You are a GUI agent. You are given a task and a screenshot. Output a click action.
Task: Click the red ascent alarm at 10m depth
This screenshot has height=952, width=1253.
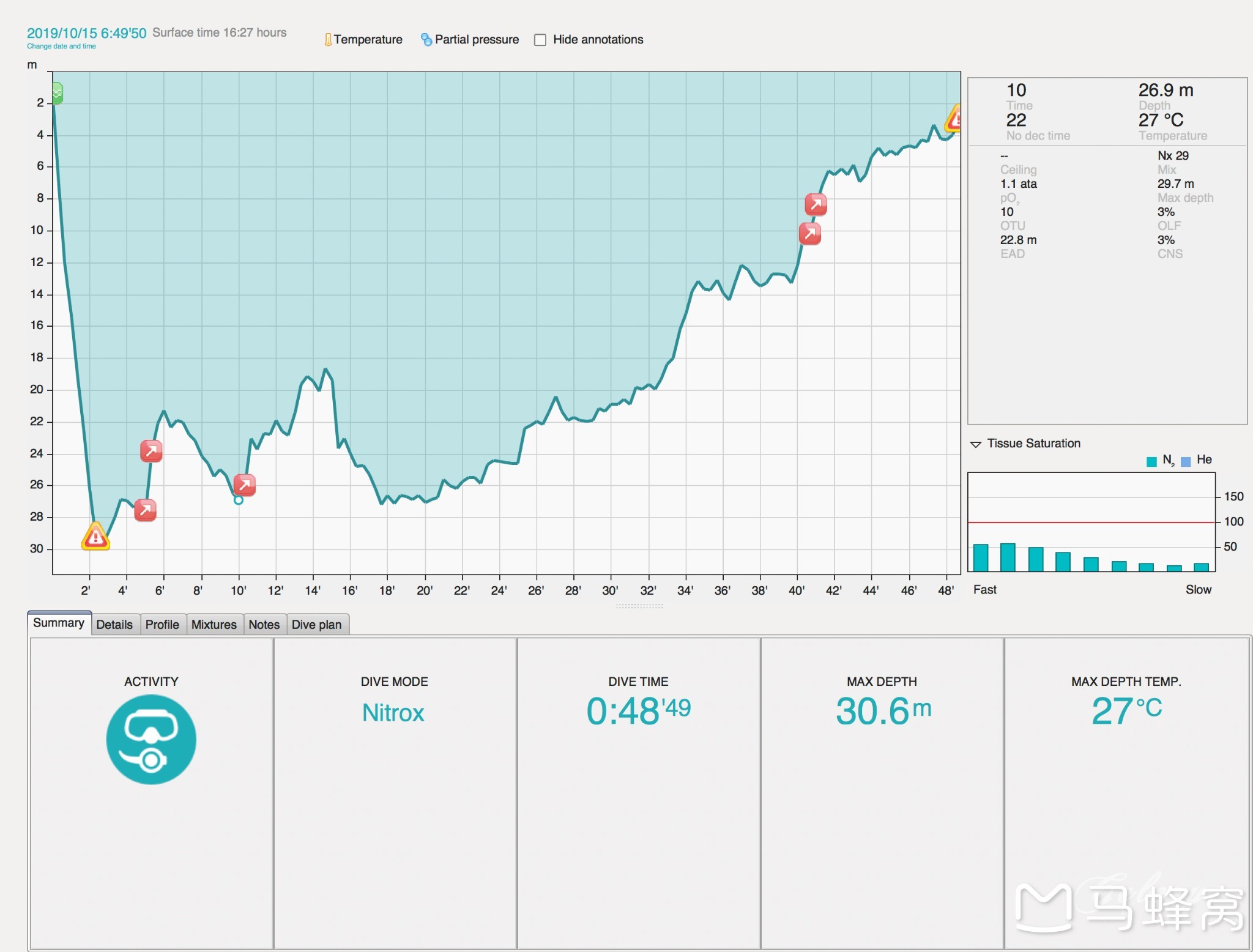pos(810,233)
